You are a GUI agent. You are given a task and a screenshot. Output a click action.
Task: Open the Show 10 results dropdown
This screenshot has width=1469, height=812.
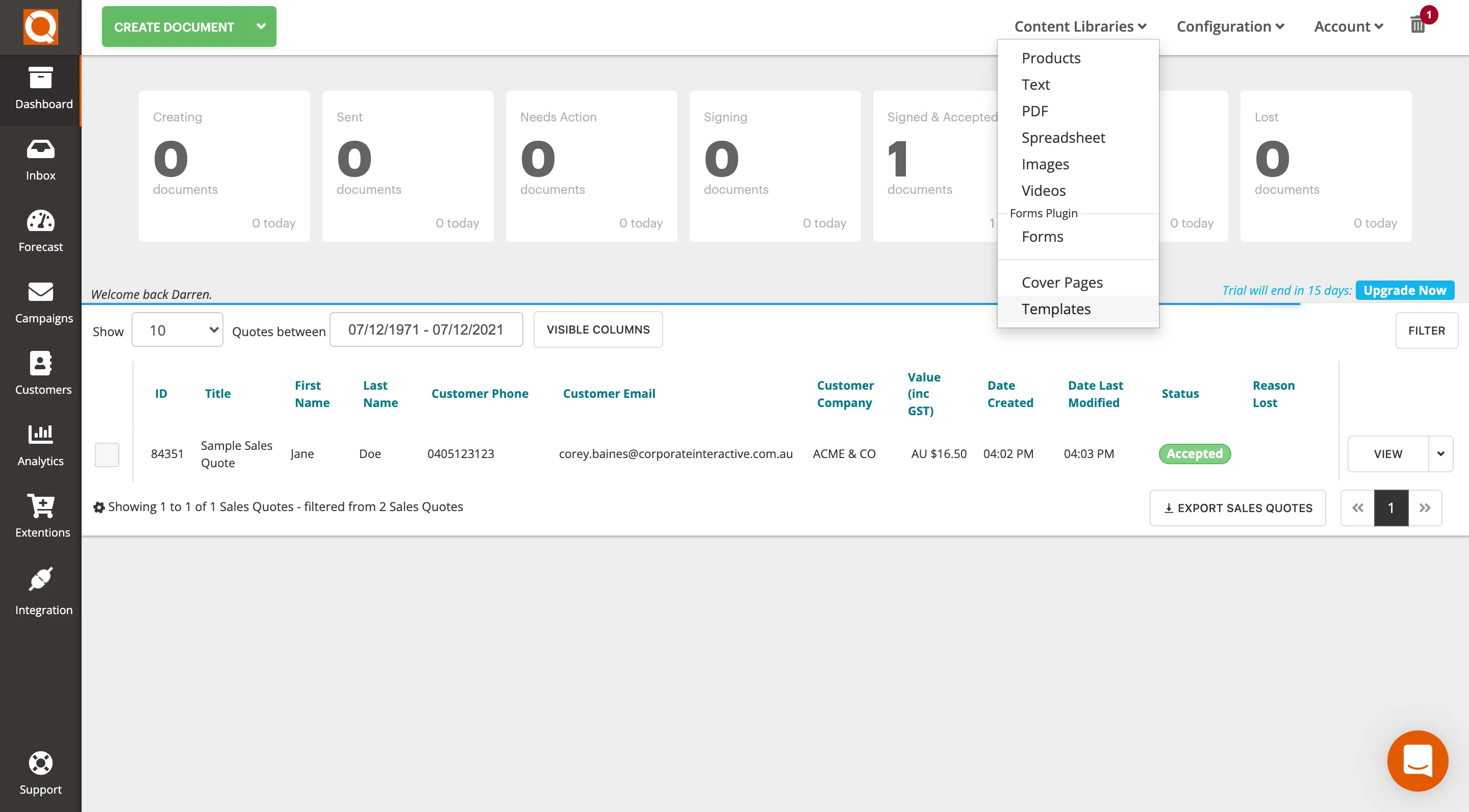tap(177, 329)
